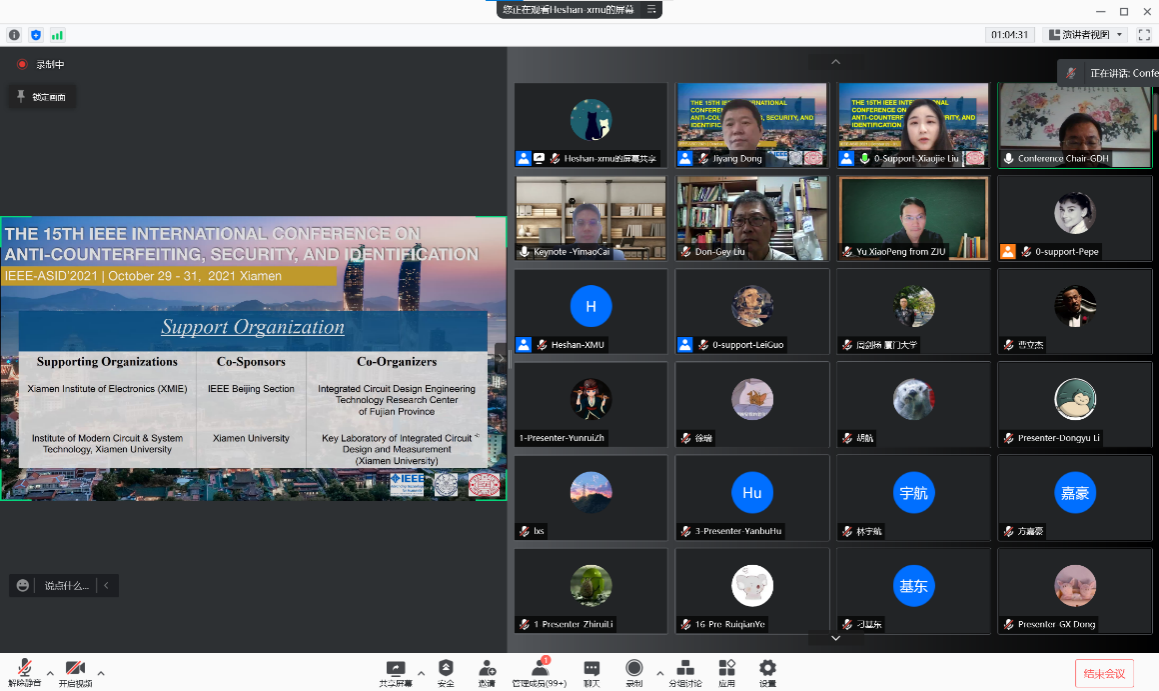
Task: Open the Apps icon in toolbar
Action: click(727, 669)
